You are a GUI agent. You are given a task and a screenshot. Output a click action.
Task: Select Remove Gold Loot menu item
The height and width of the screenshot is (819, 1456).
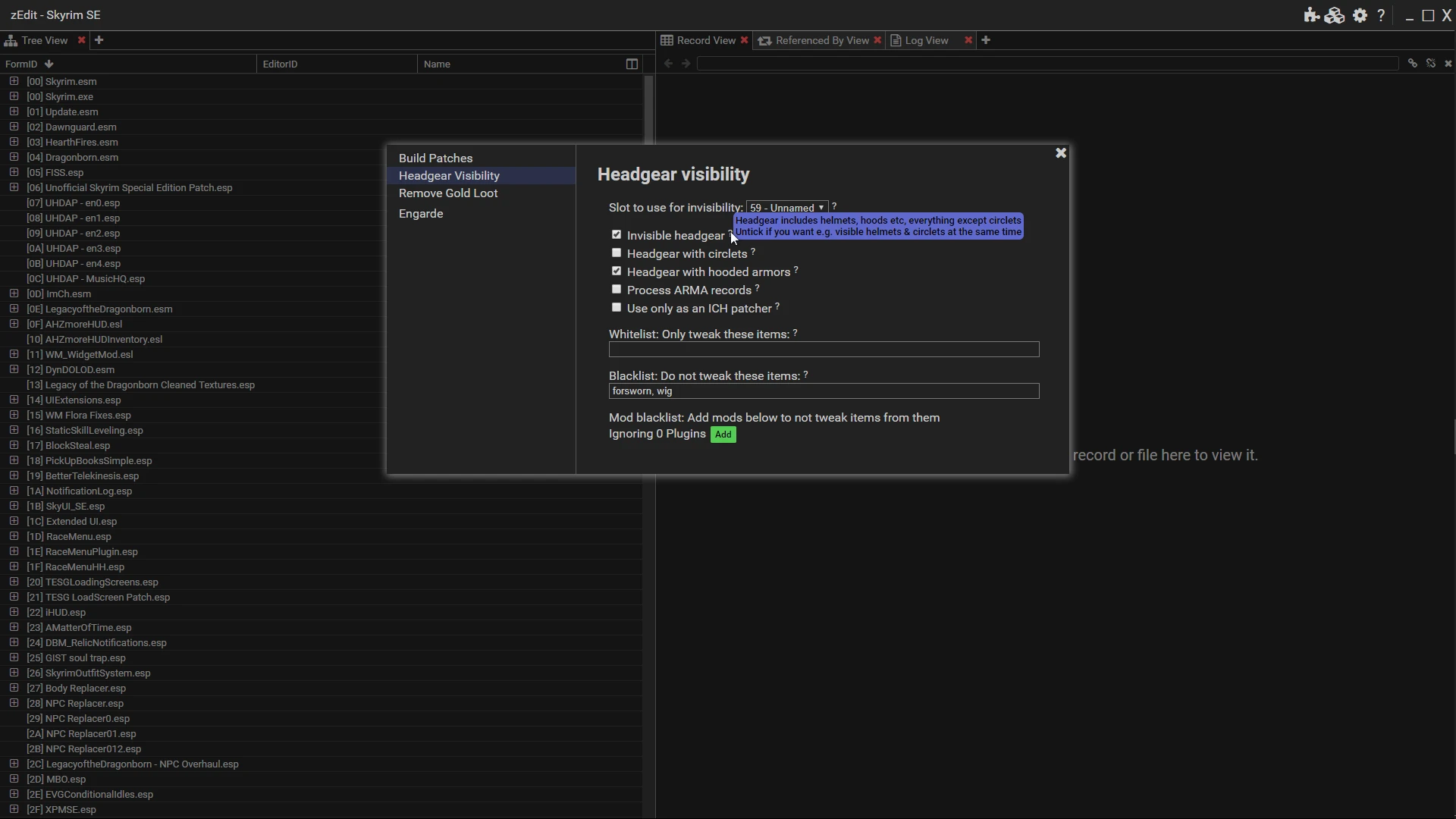[449, 193]
